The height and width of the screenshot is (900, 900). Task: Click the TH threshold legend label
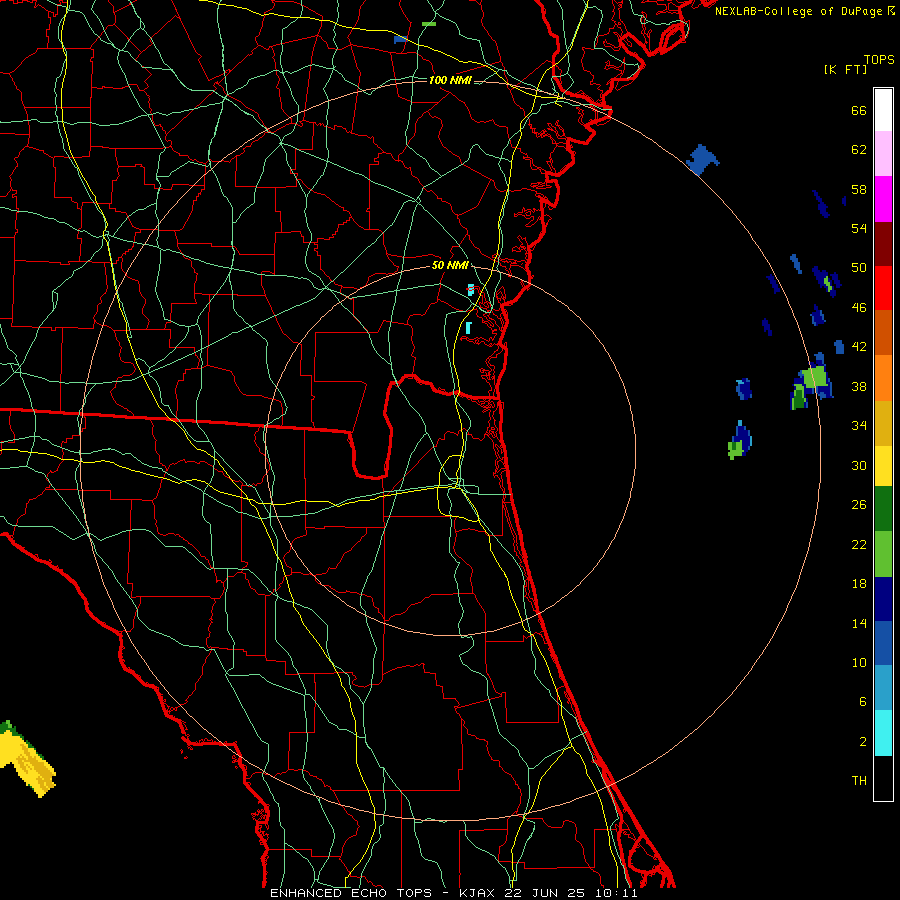pyautogui.click(x=859, y=781)
